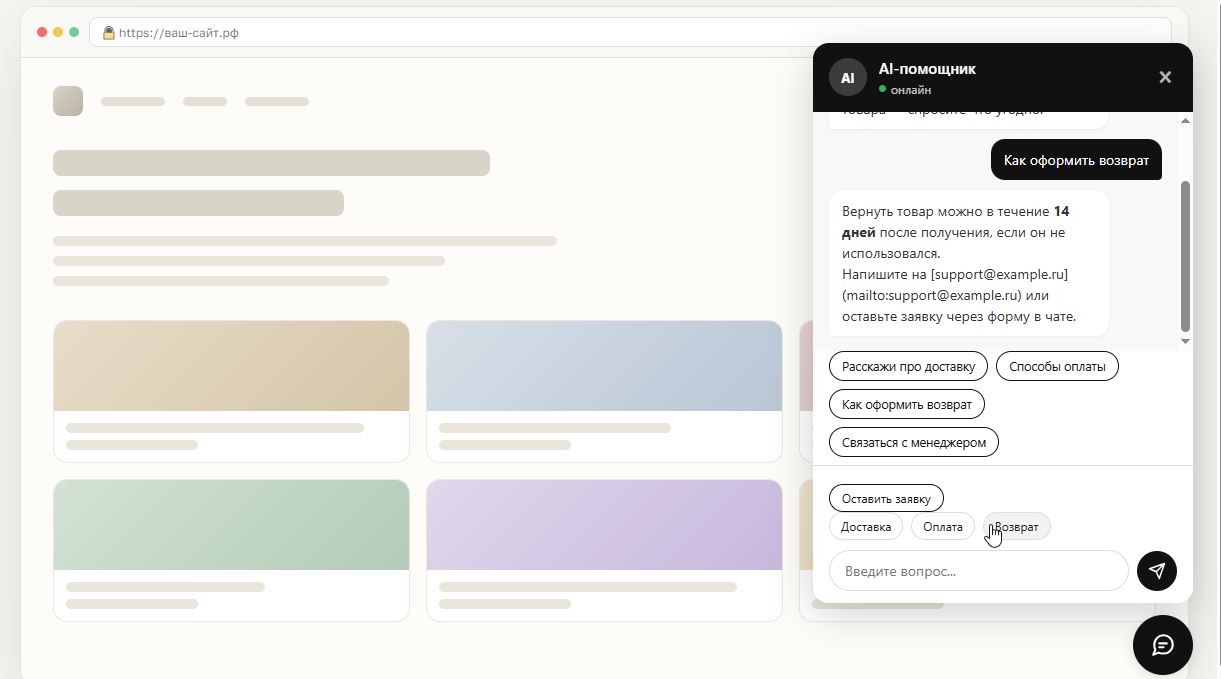This screenshot has height=679, width=1221.
Task: Select the "Способы оплаты" suggestion chip
Action: [x=1057, y=366]
